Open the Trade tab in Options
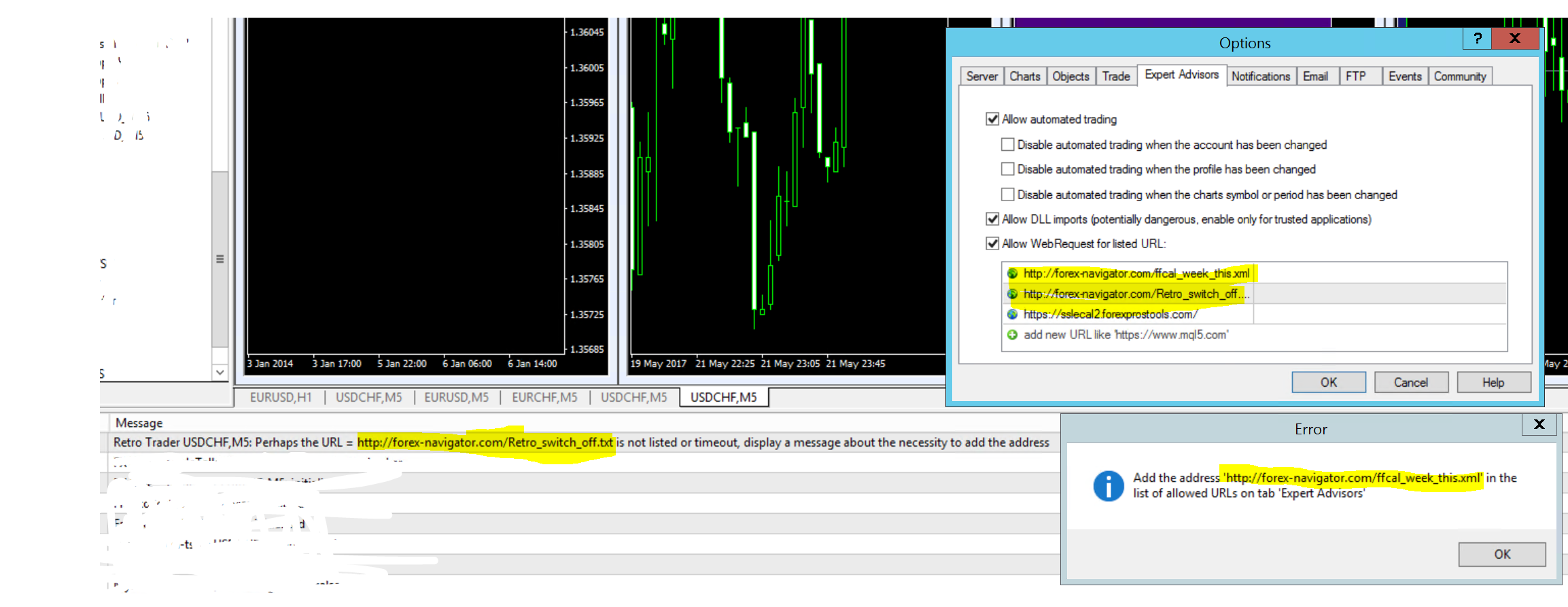Viewport: 1568px width, 607px height. coord(1116,76)
